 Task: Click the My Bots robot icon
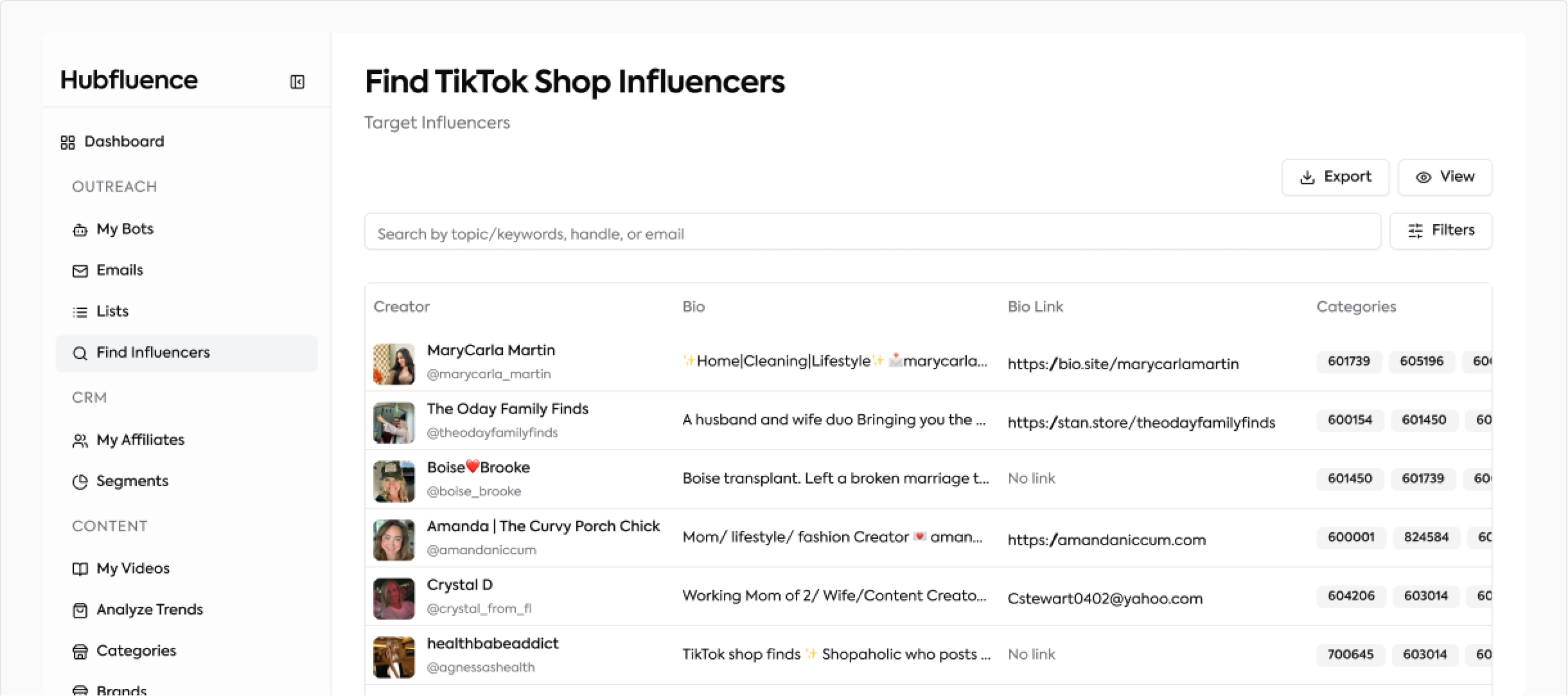(x=79, y=229)
